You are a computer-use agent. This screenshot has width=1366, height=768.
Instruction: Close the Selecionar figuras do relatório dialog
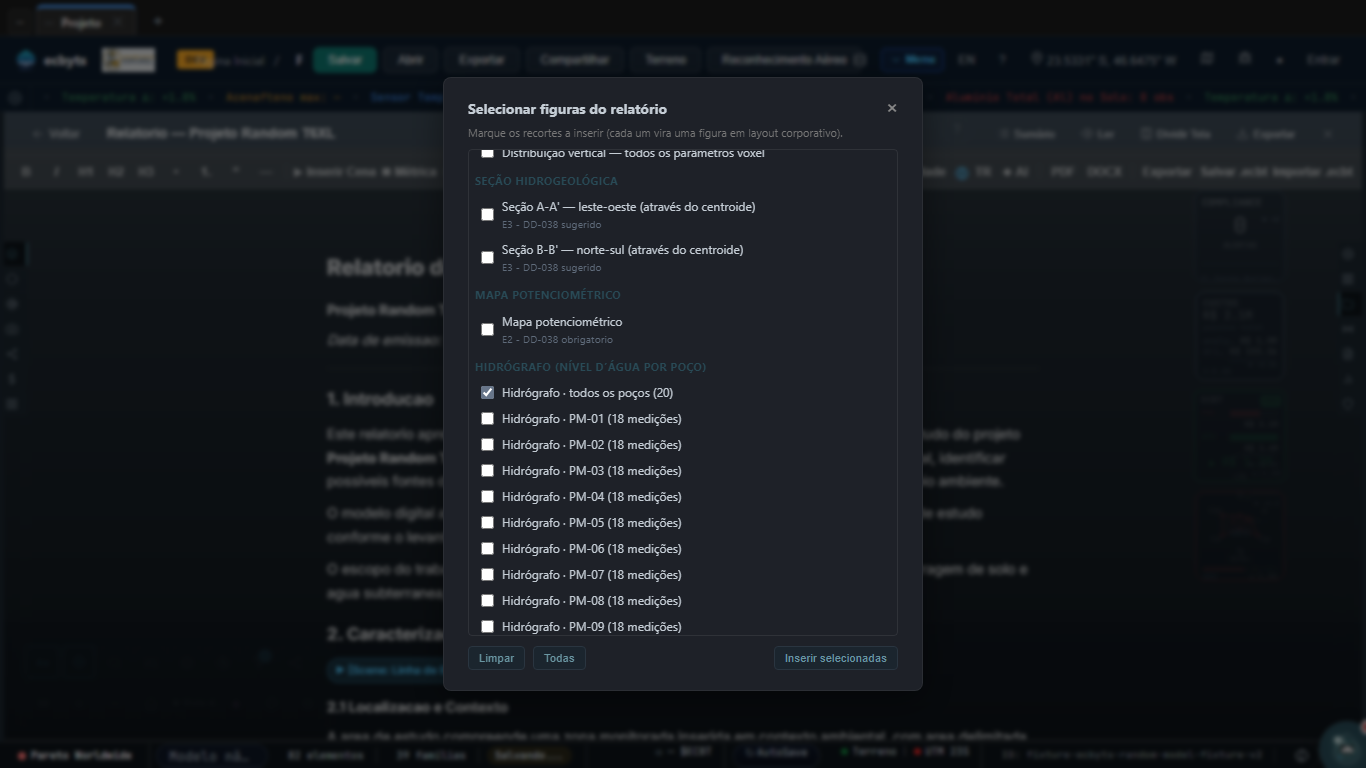pyautogui.click(x=892, y=108)
